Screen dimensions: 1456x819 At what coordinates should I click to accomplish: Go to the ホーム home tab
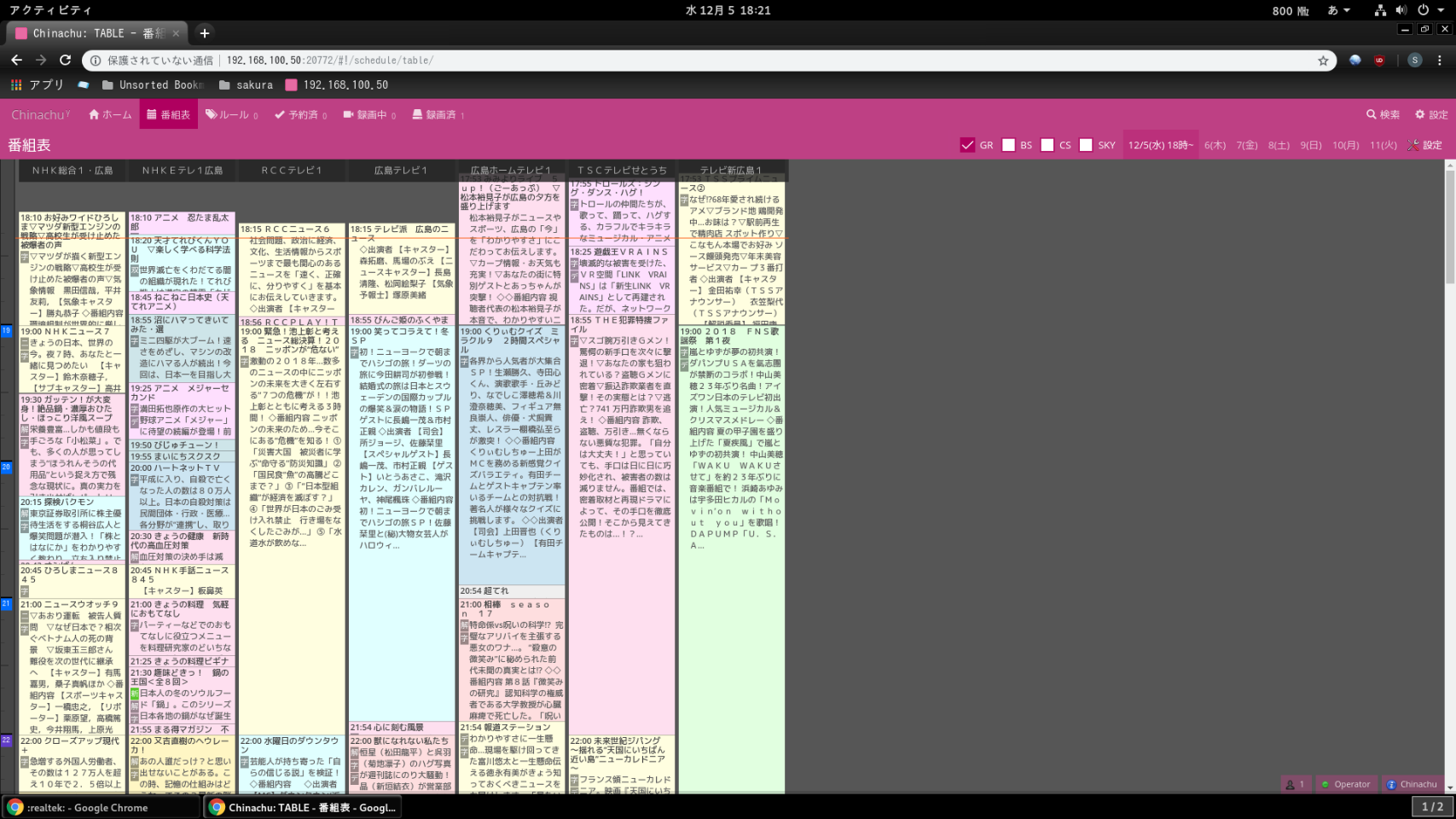pos(110,114)
